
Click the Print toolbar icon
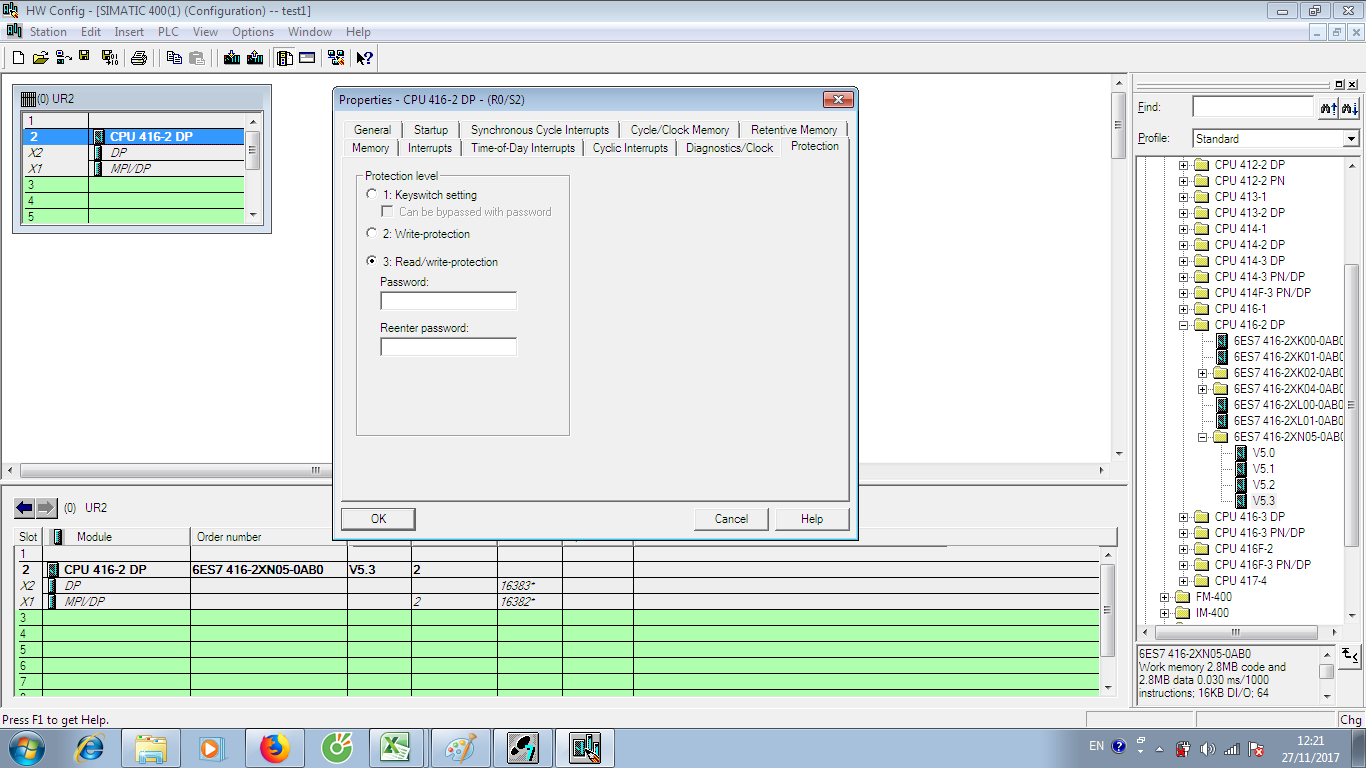click(x=139, y=58)
